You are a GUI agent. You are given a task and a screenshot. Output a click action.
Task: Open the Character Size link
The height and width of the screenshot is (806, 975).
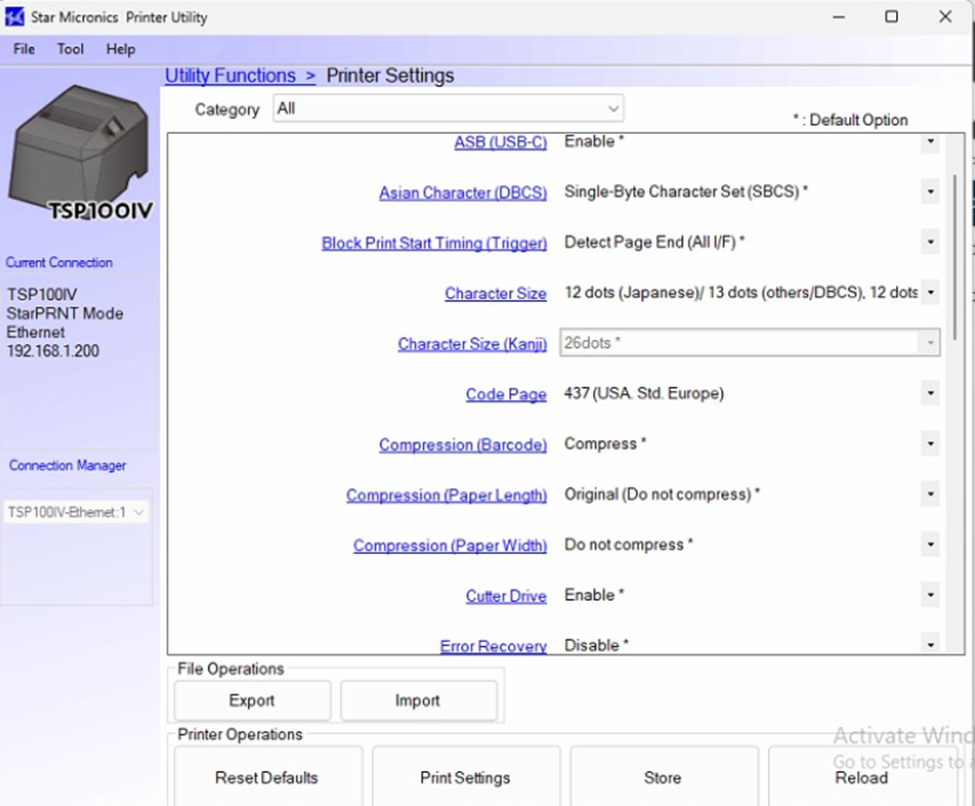click(x=496, y=294)
